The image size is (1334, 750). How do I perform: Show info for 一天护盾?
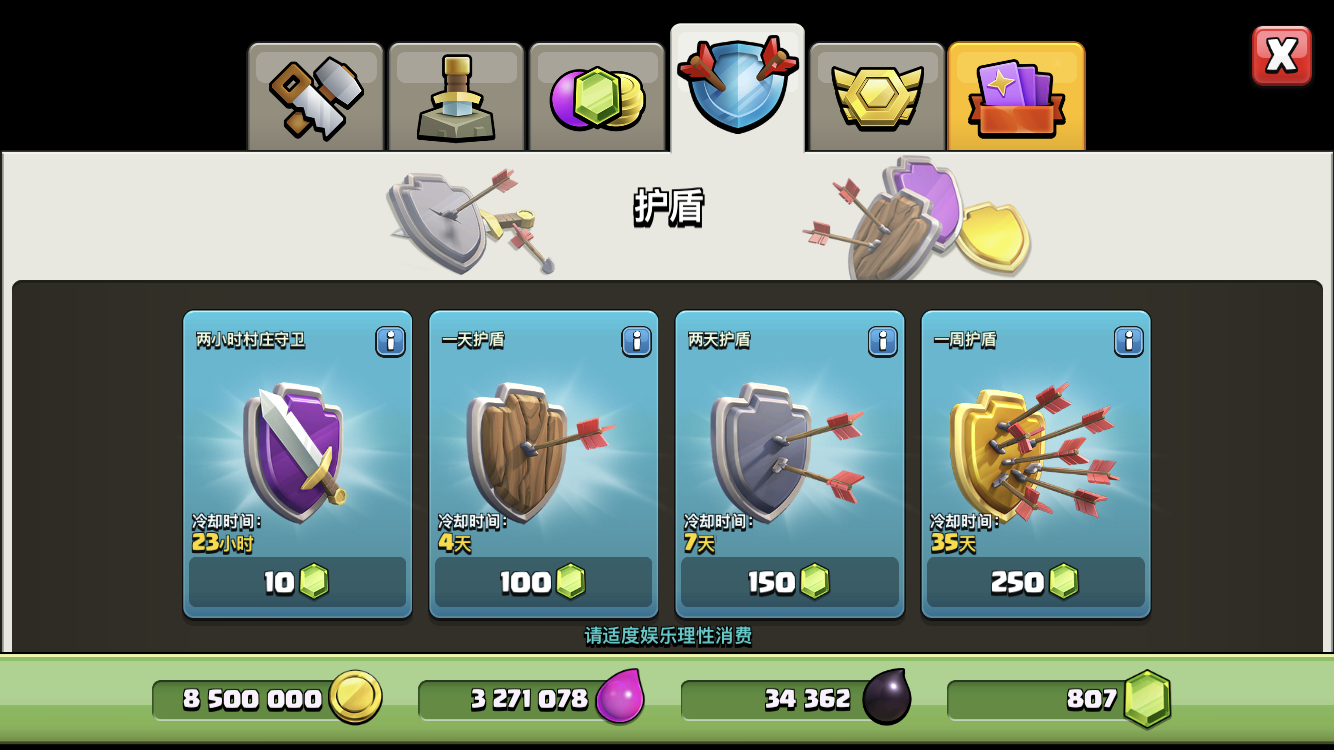tap(636, 341)
